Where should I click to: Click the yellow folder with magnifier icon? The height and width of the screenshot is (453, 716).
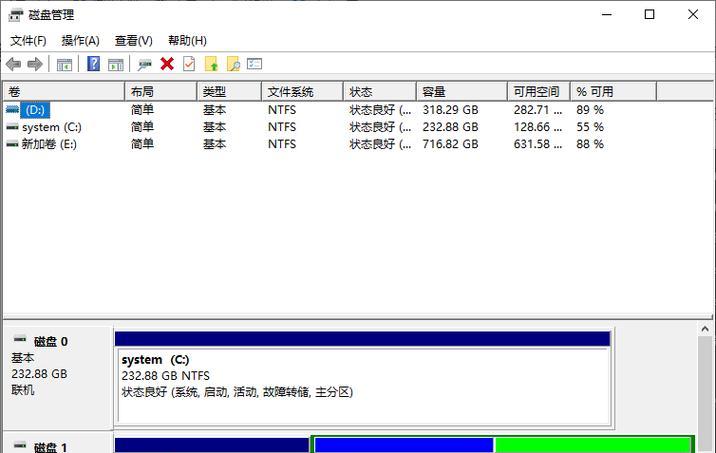coord(233,64)
